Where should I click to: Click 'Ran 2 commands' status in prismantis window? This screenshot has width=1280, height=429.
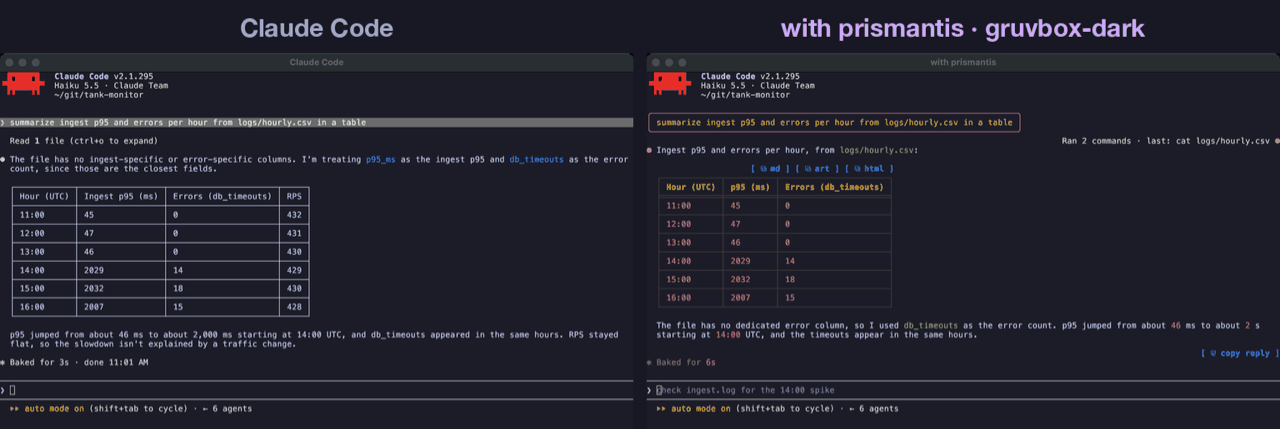(x=1166, y=141)
